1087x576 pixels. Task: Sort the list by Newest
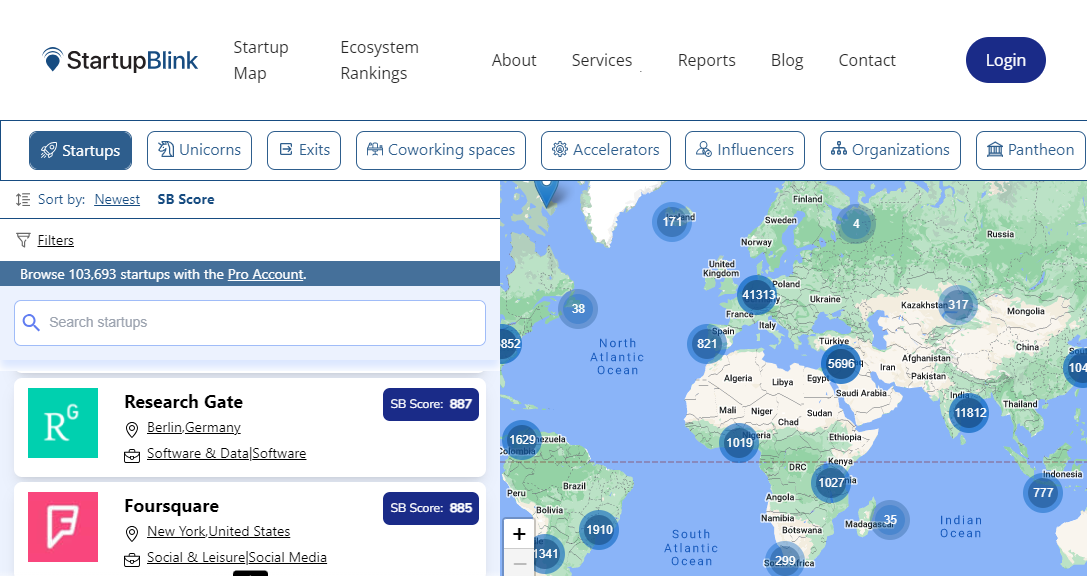[x=117, y=199]
